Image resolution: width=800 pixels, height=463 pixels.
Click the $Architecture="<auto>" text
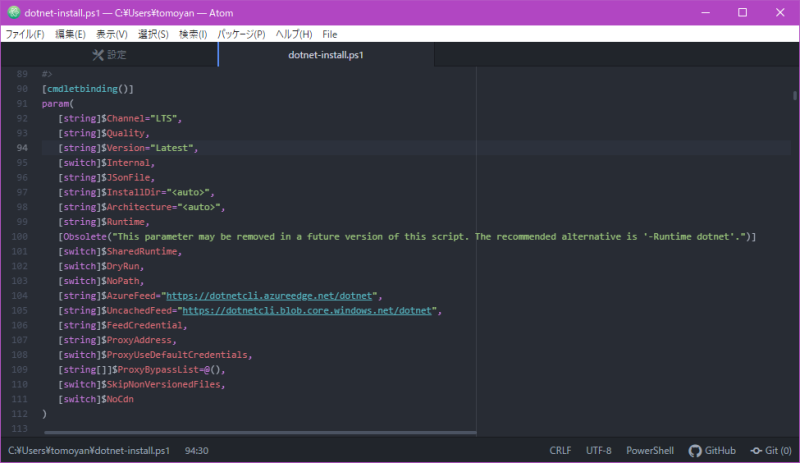pyautogui.click(x=161, y=207)
